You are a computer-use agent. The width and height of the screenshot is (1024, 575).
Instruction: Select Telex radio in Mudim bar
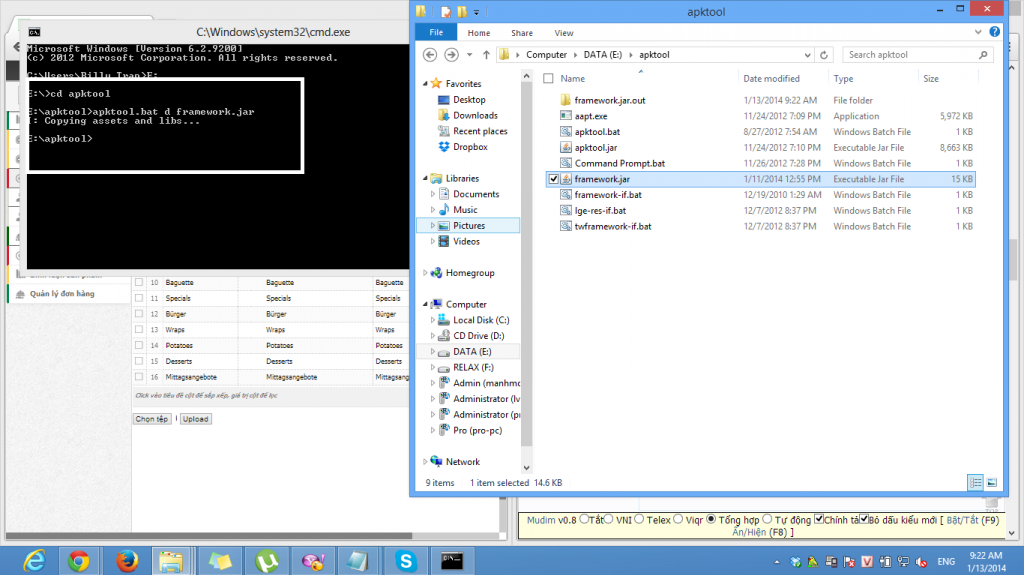coord(639,519)
